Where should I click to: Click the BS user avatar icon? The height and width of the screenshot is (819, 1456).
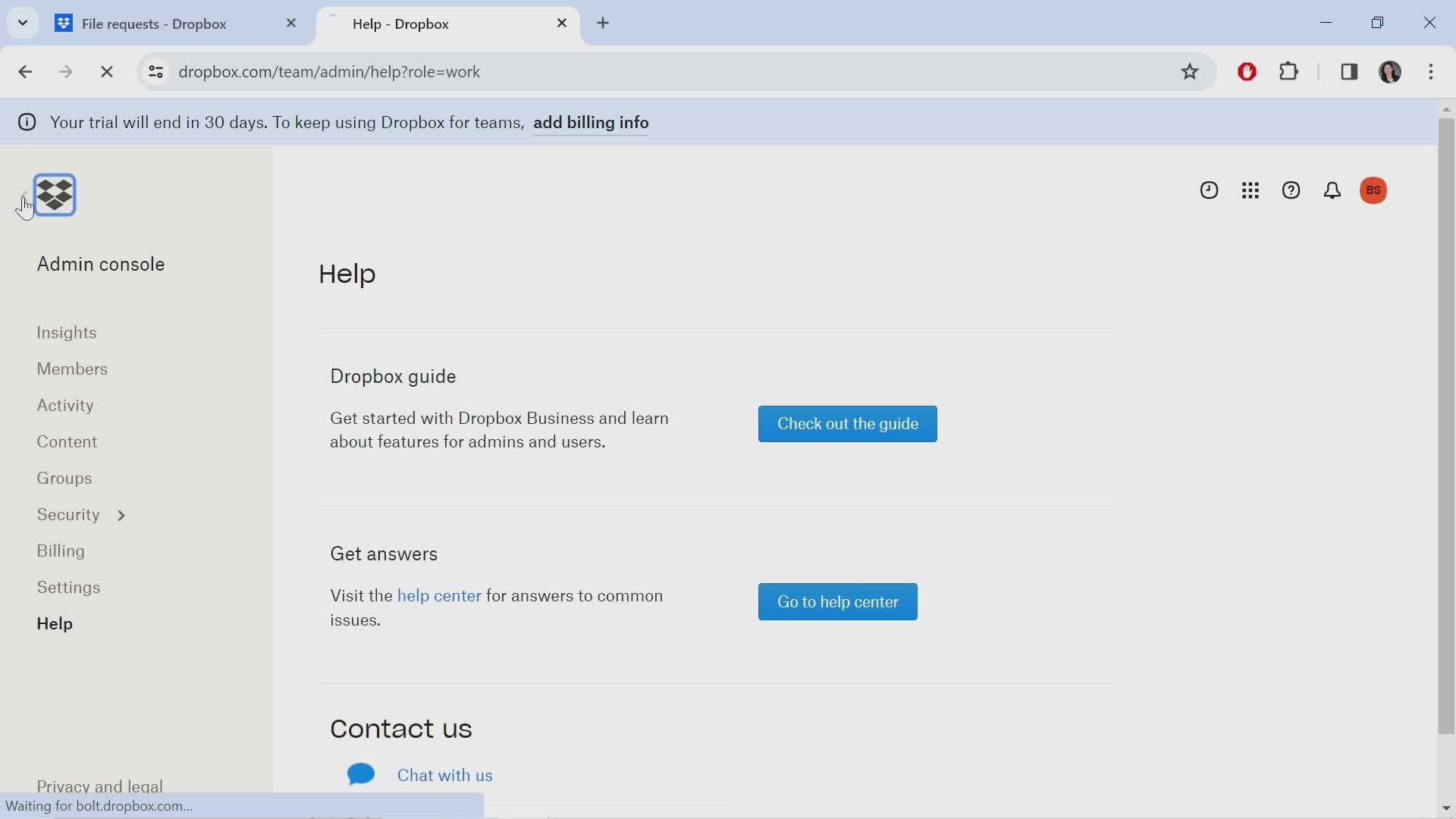[x=1373, y=189]
